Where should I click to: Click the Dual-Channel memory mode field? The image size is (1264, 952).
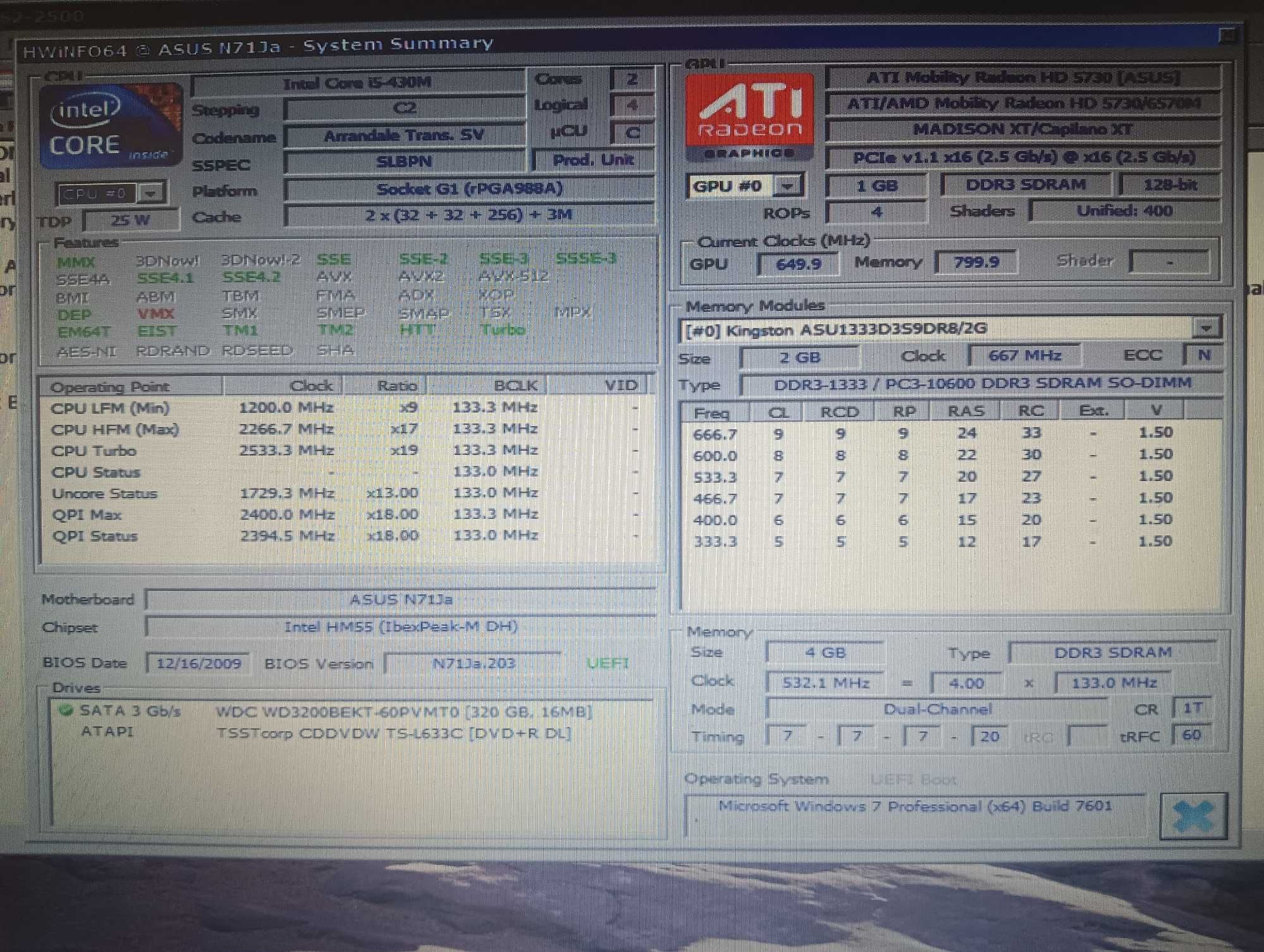click(937, 709)
